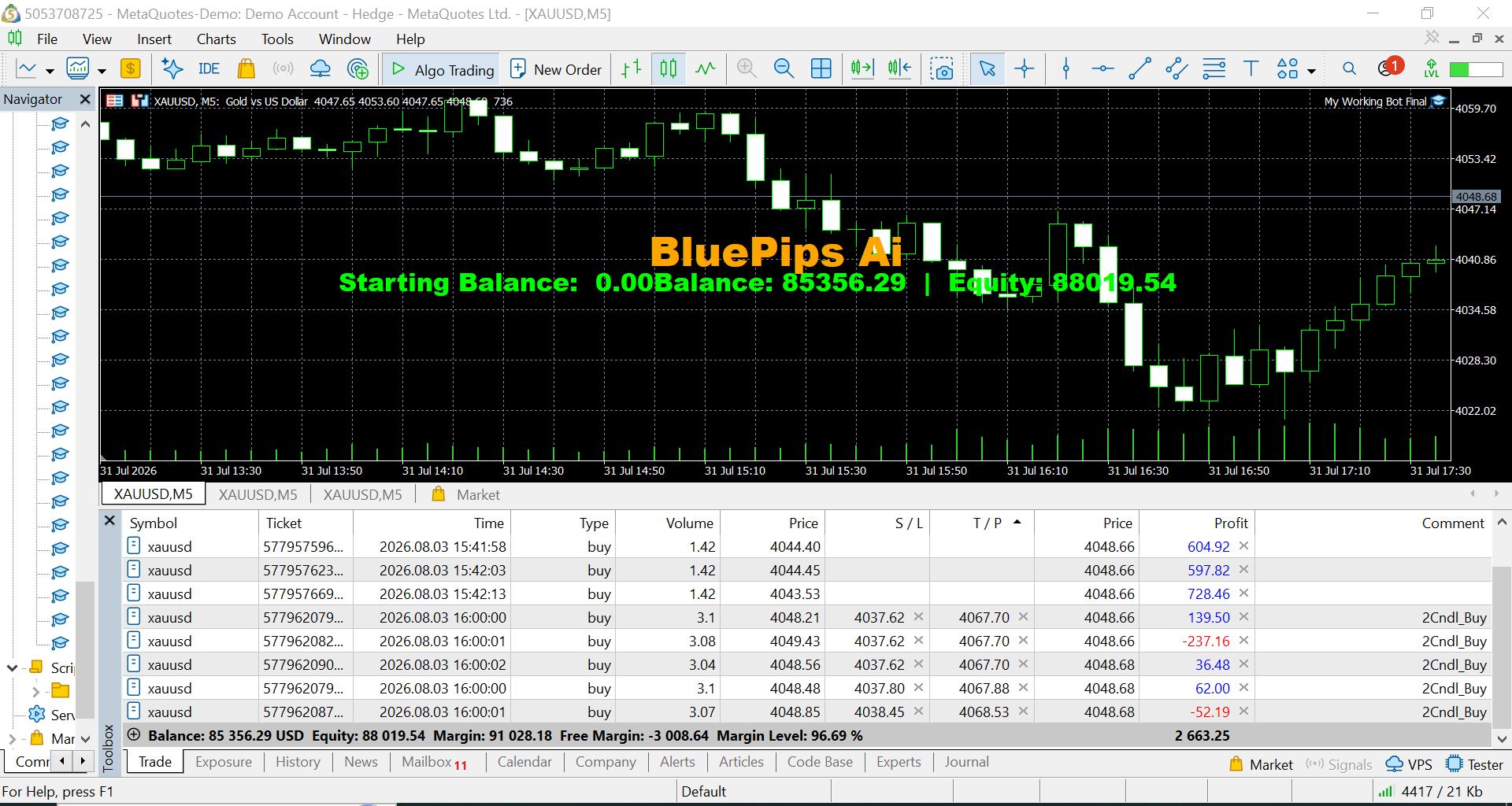Switch to the History tab
The height and width of the screenshot is (806, 1512).
click(298, 762)
